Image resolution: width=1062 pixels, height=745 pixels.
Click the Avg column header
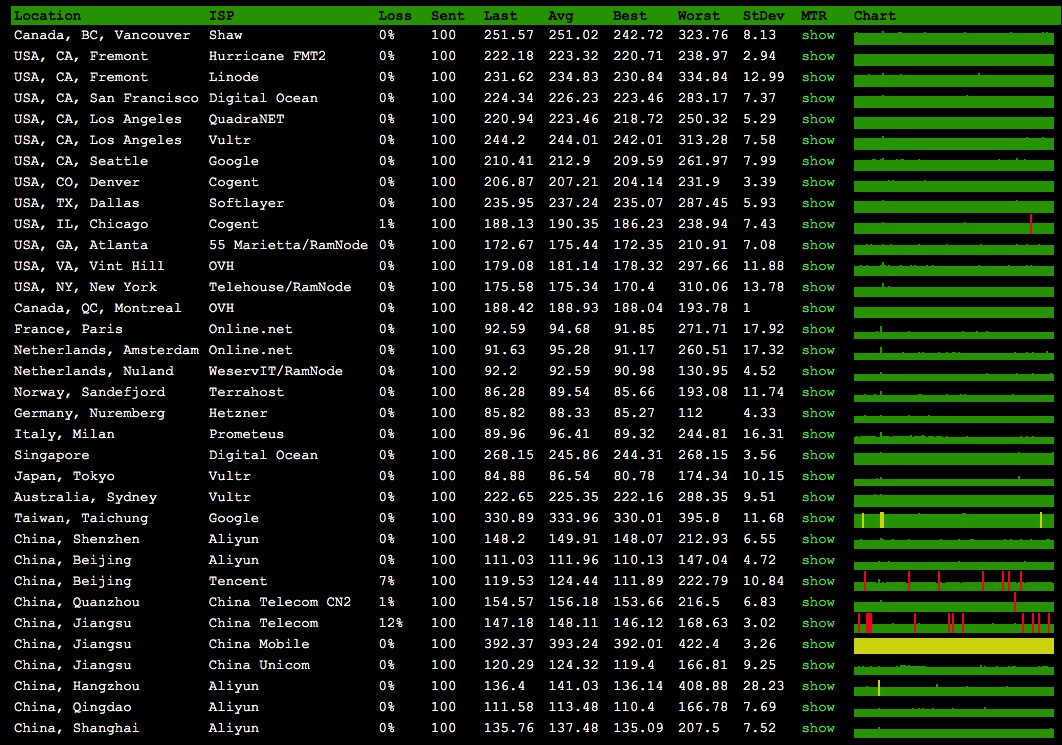coord(561,16)
